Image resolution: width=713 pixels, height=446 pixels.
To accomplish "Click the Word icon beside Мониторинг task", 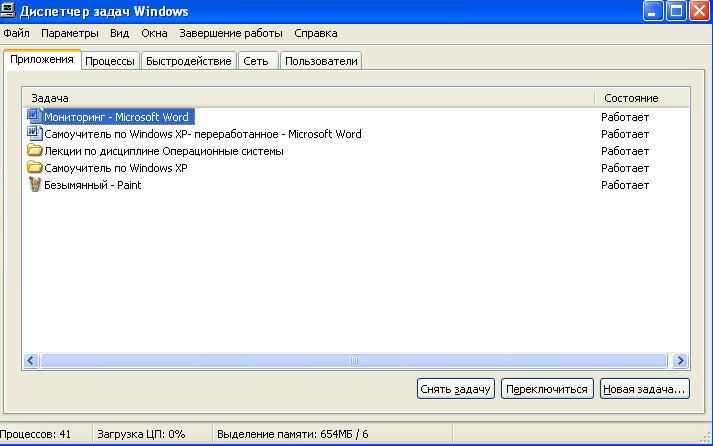I will pos(35,116).
